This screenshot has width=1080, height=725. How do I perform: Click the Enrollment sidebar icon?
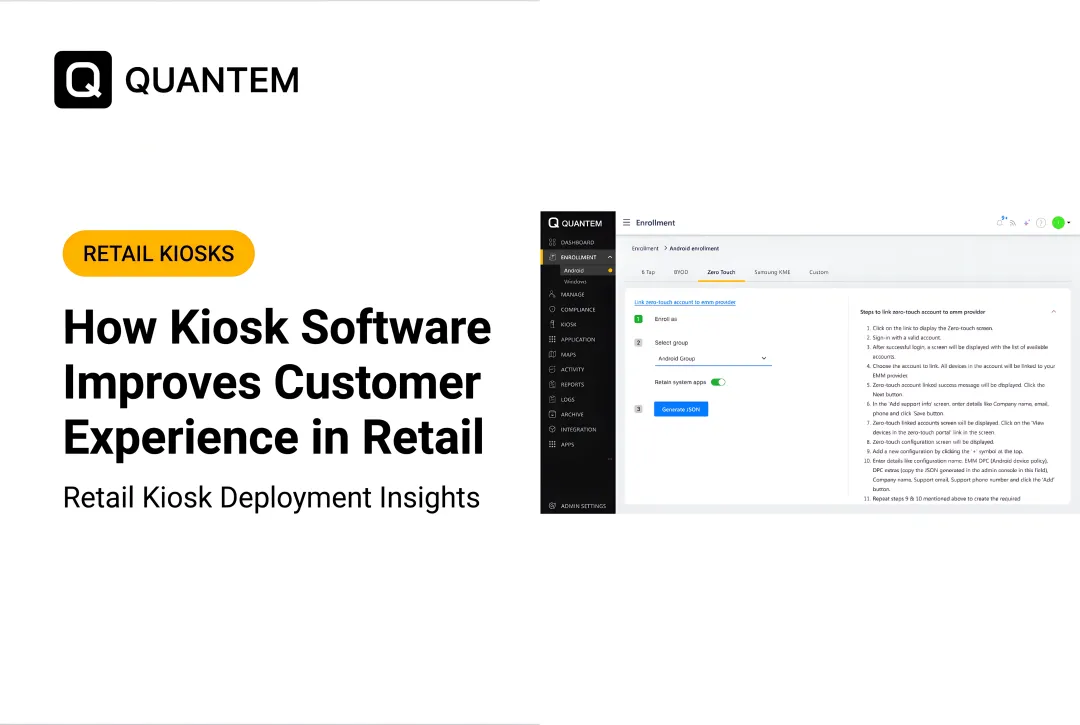click(552, 257)
